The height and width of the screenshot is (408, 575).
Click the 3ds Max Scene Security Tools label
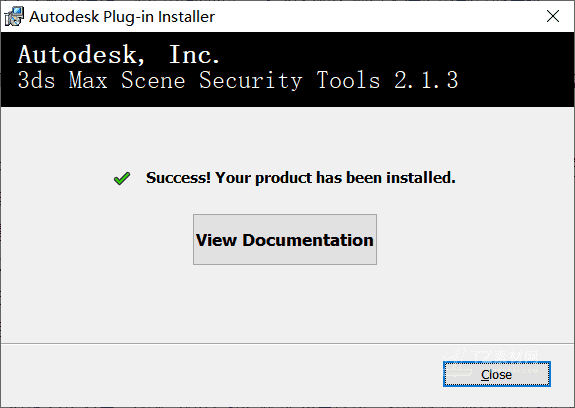199,80
